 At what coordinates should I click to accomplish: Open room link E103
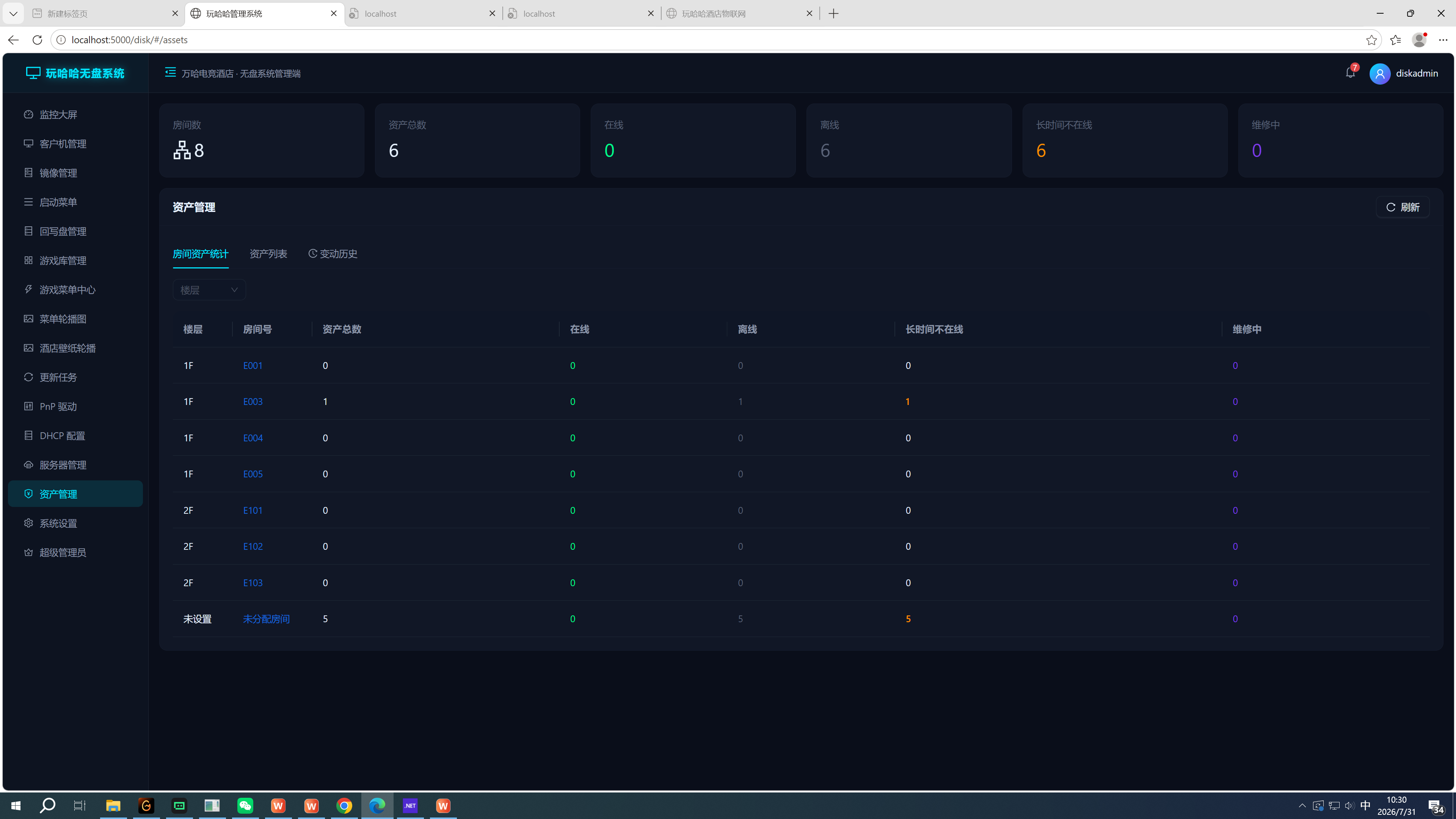point(253,583)
